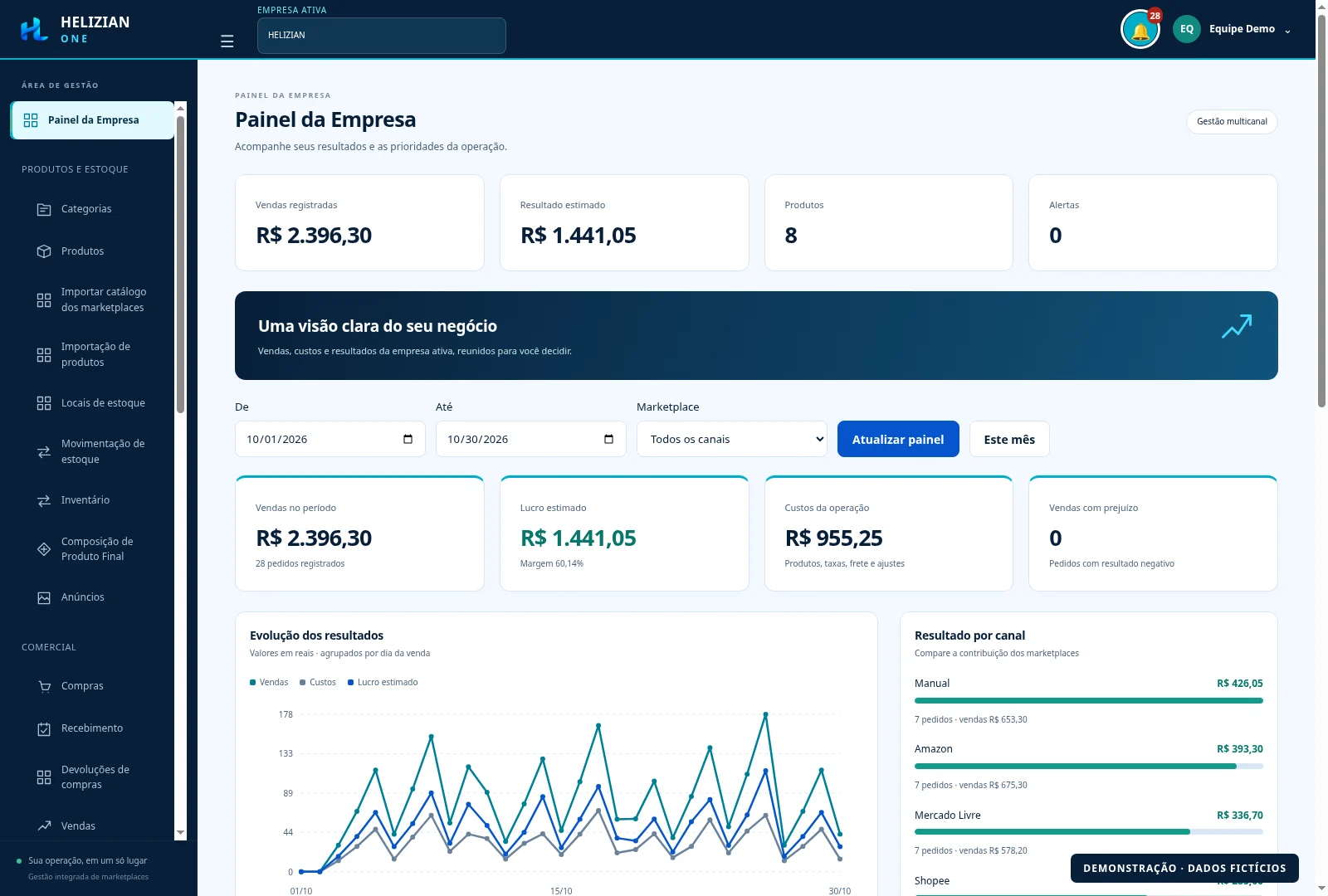Click the Atualizar painel button
Screen dimensions: 1328x896
898,439
